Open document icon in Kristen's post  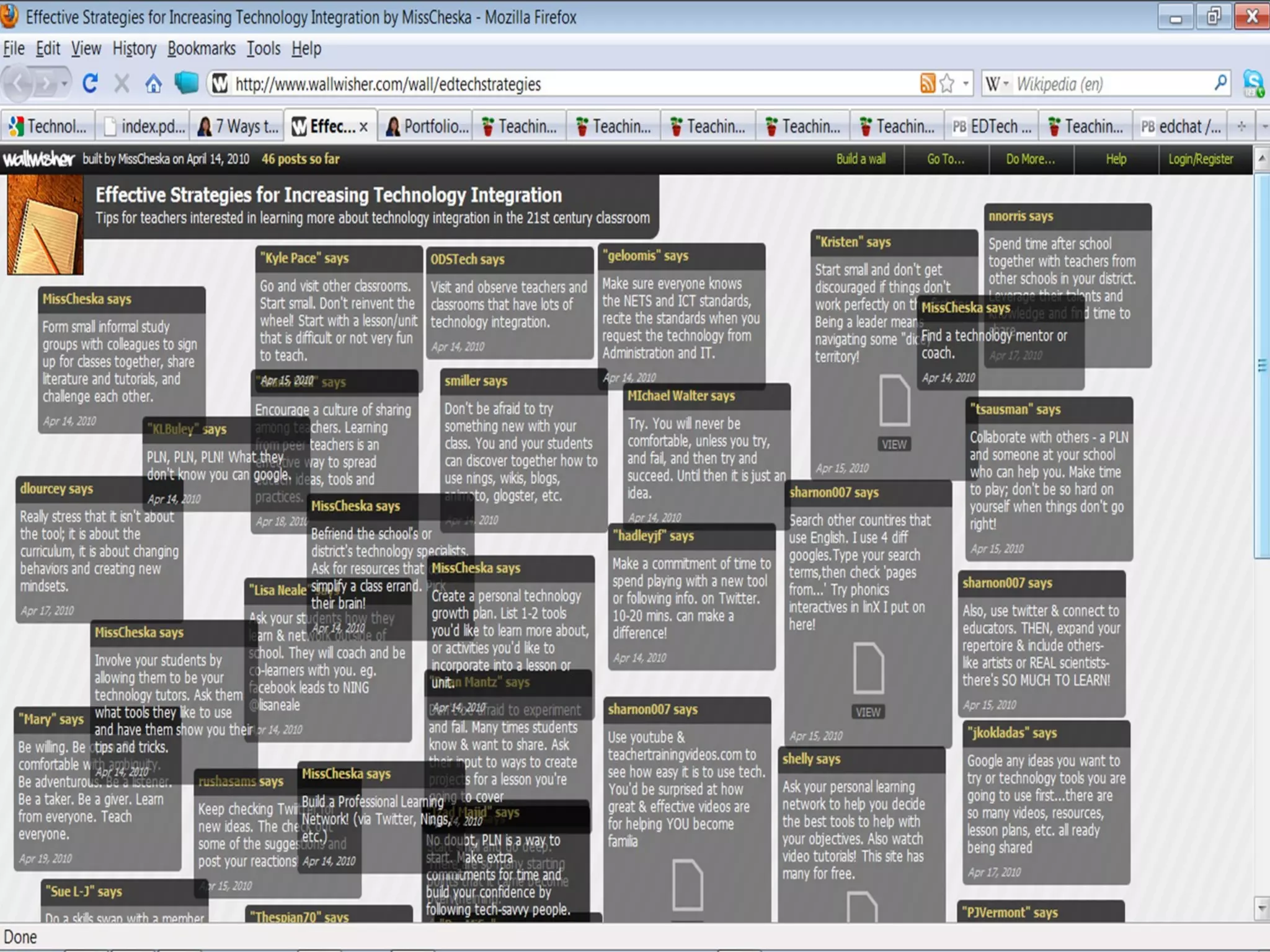(894, 400)
